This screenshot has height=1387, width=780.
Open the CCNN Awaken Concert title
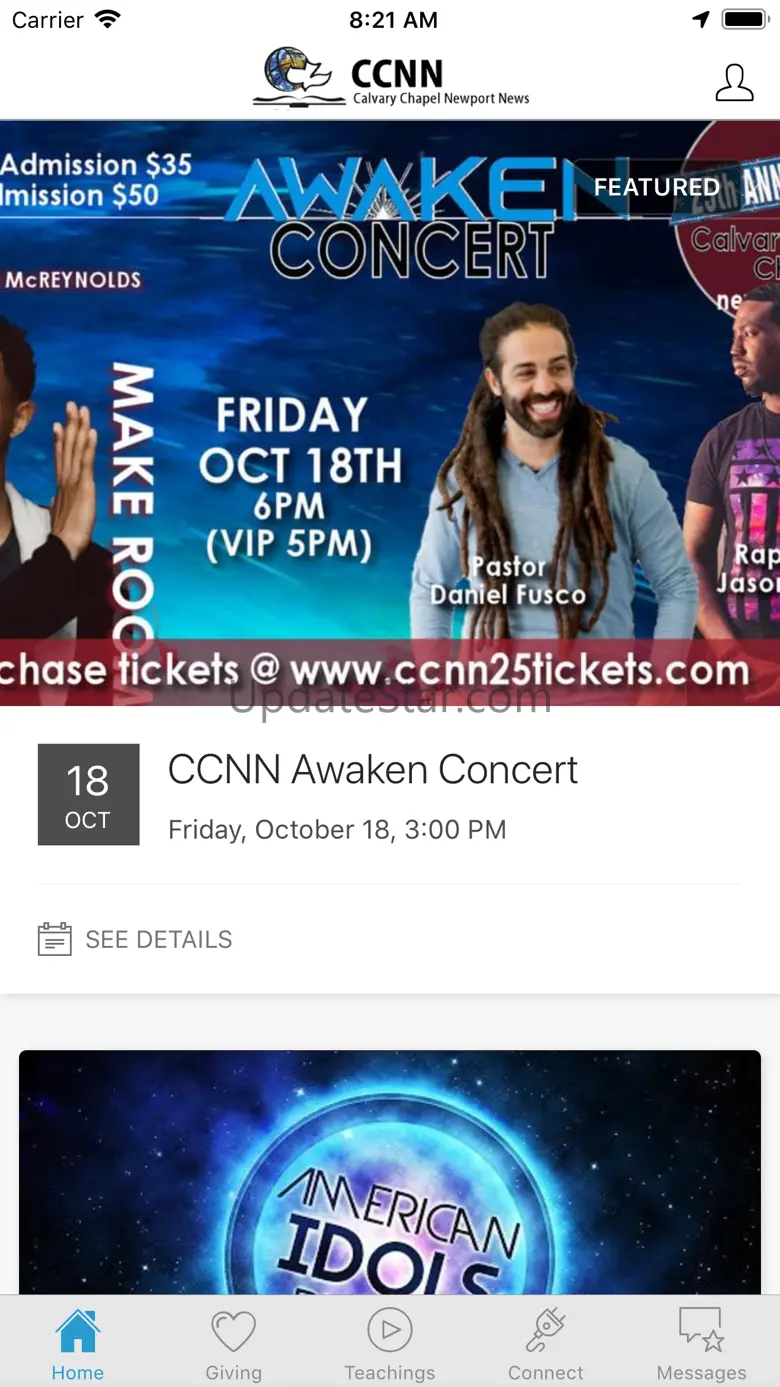pyautogui.click(x=373, y=770)
